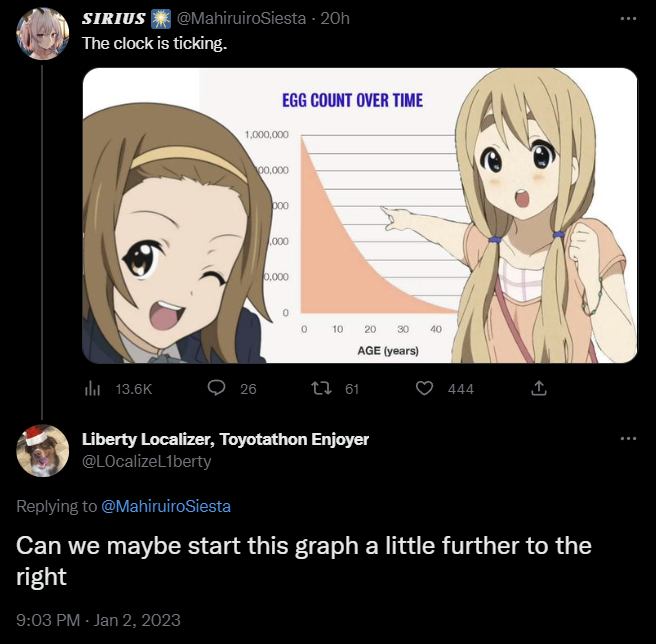Screen dimensions: 656x644
Task: Open Liberty Localizer's Santa hat avatar
Action: [43, 450]
